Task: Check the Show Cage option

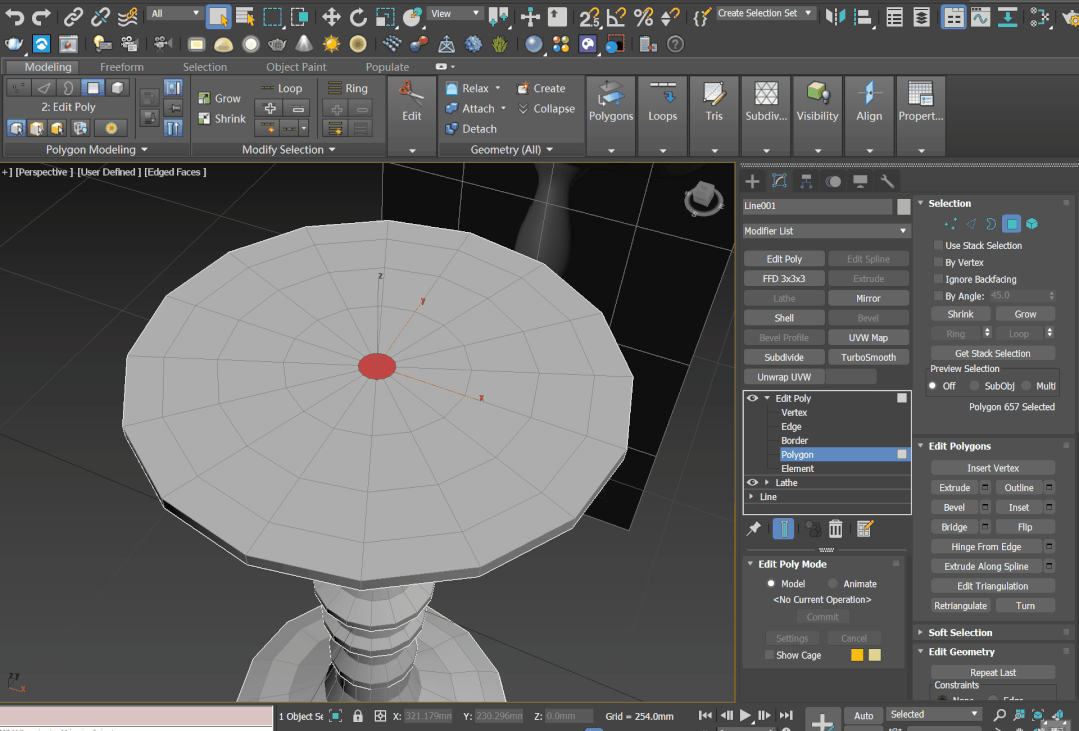Action: coord(769,655)
